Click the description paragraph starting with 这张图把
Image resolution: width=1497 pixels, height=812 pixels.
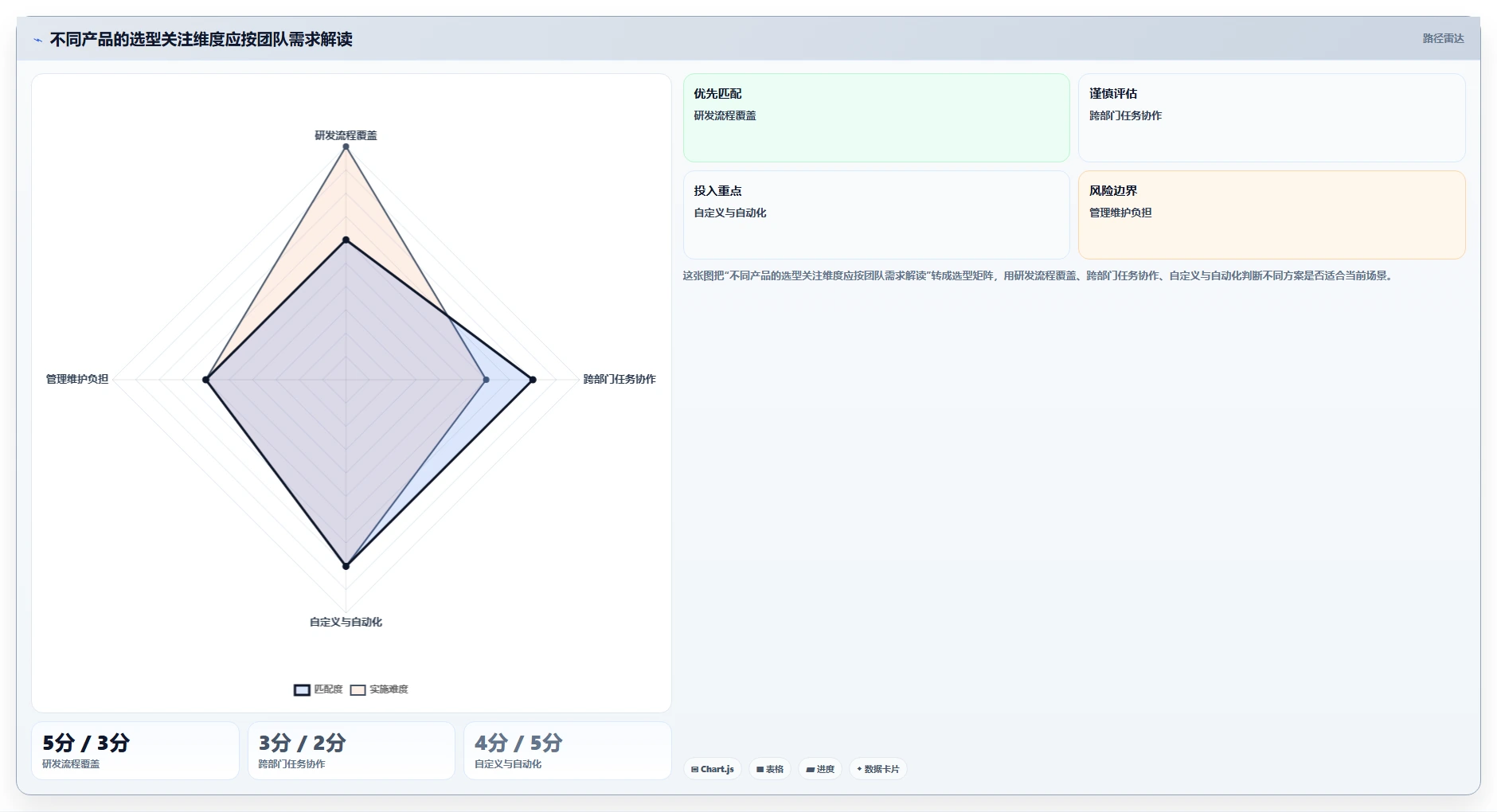(1038, 275)
